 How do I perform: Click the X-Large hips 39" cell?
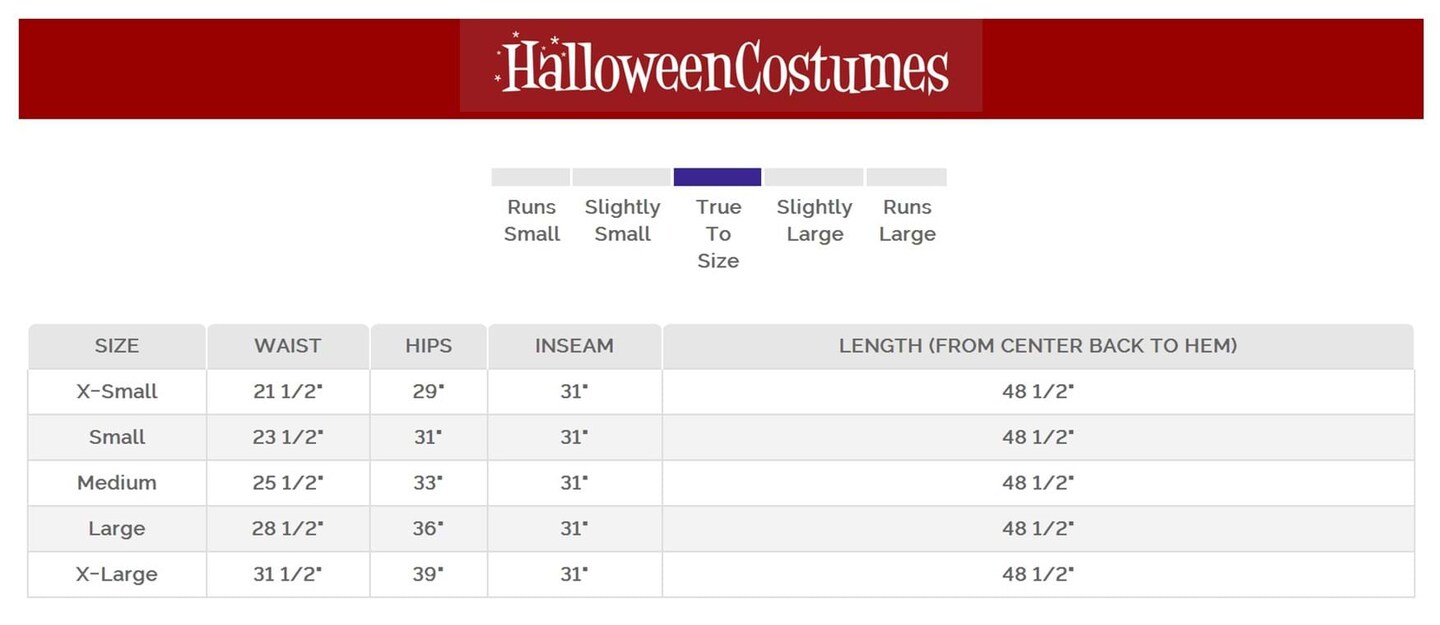428,575
